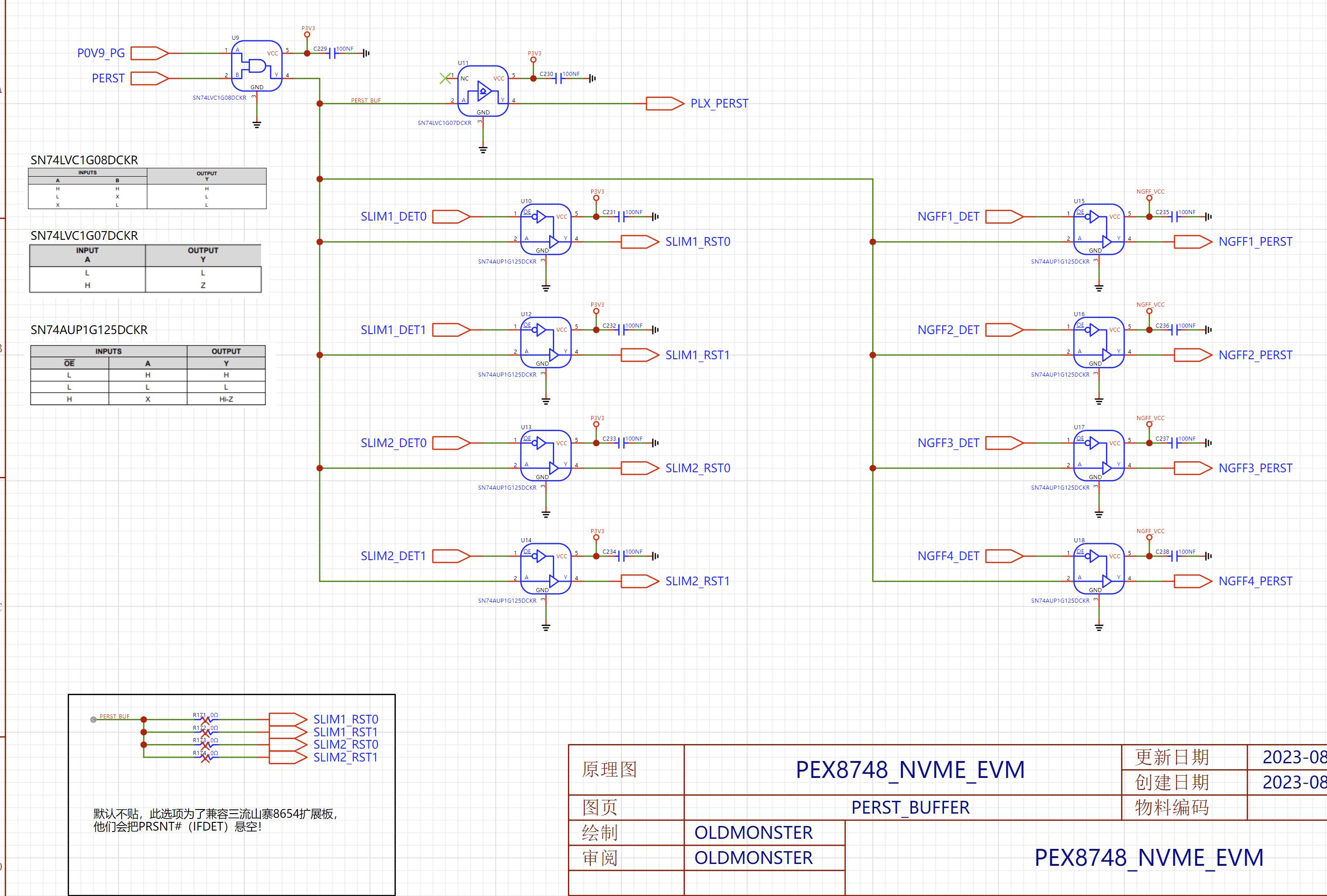Click the SLIM2_DET0 input port
The width and height of the screenshot is (1327, 896).
[x=452, y=443]
